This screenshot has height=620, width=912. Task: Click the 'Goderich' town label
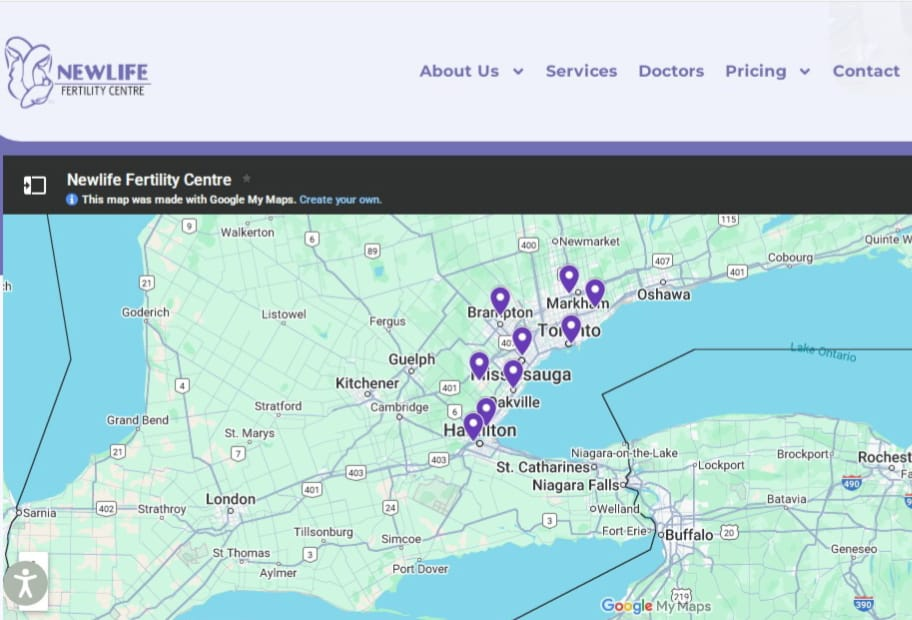click(x=145, y=312)
